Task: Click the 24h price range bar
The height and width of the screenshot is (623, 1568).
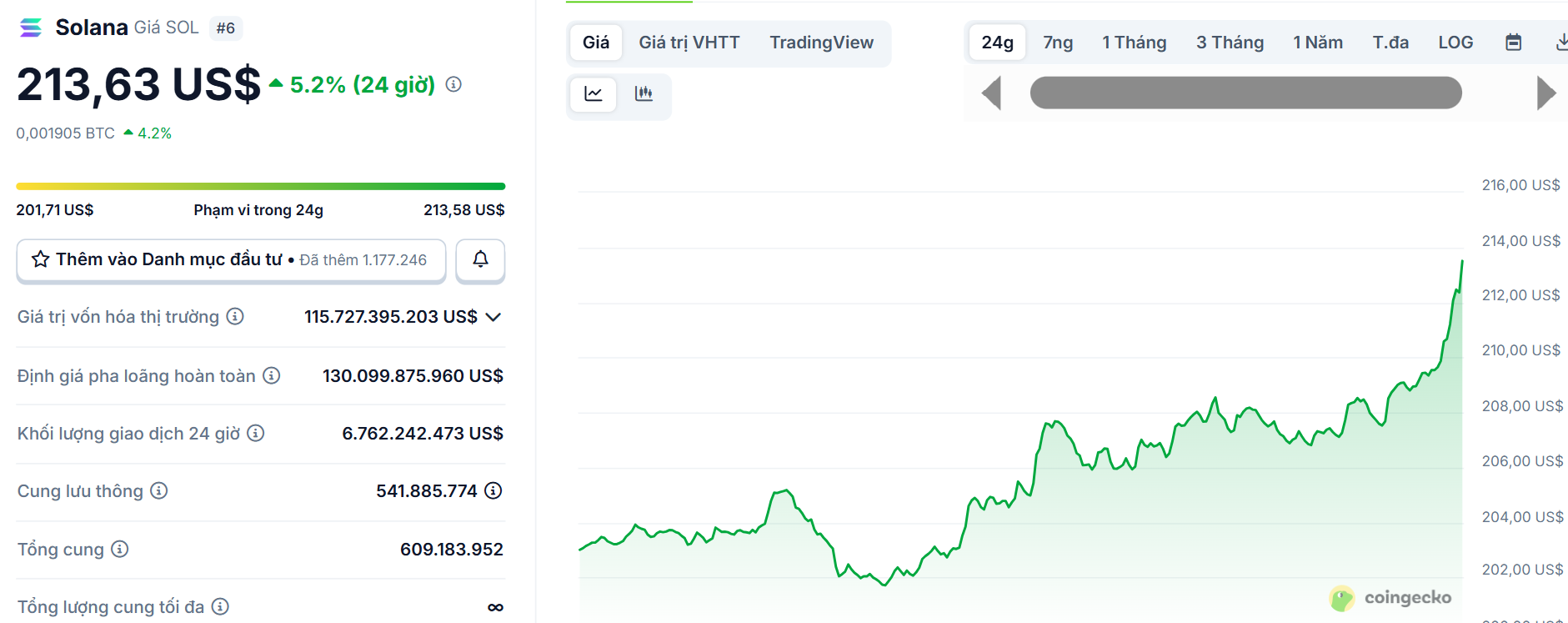Action: [260, 186]
